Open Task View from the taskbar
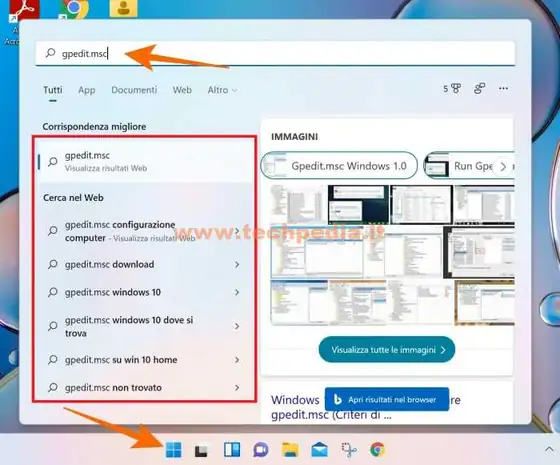560x465 pixels. point(202,450)
